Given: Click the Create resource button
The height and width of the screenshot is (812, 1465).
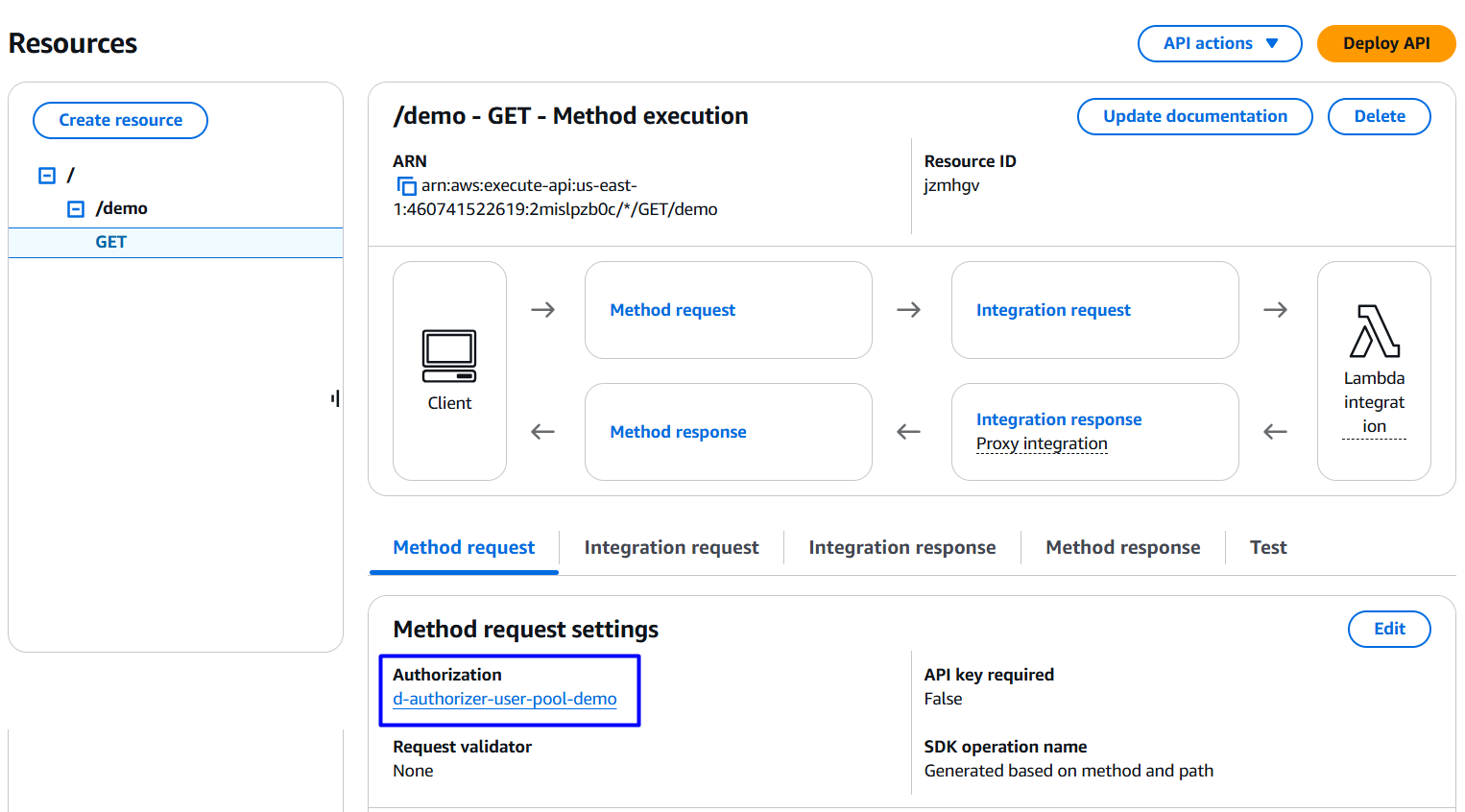Looking at the screenshot, I should 120,121.
